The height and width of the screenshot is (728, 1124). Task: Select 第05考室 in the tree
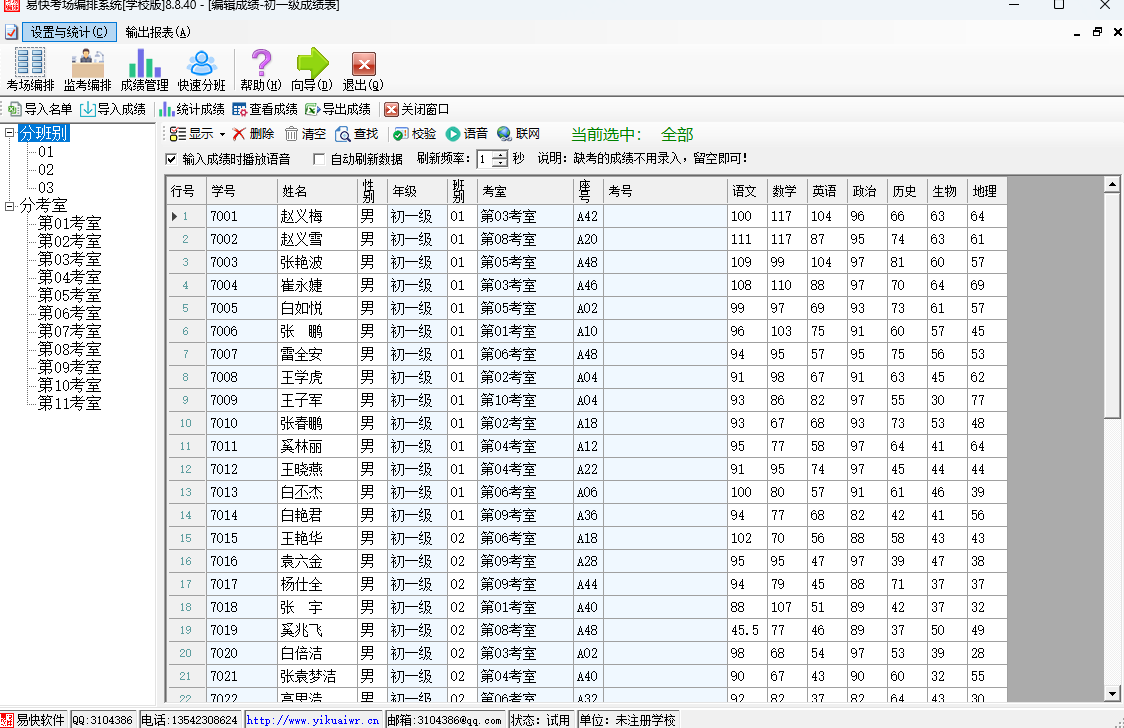(x=69, y=296)
